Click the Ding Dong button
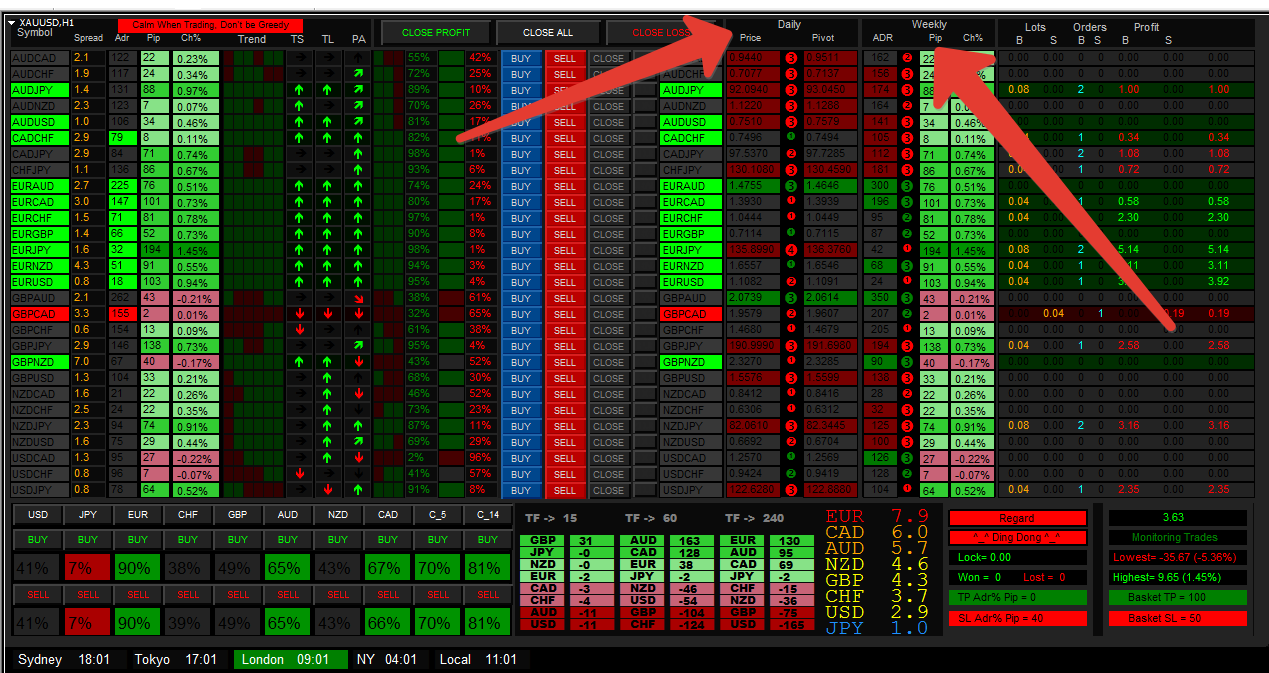Viewport: 1269px width, 673px height. pyautogui.click(x=1017, y=538)
